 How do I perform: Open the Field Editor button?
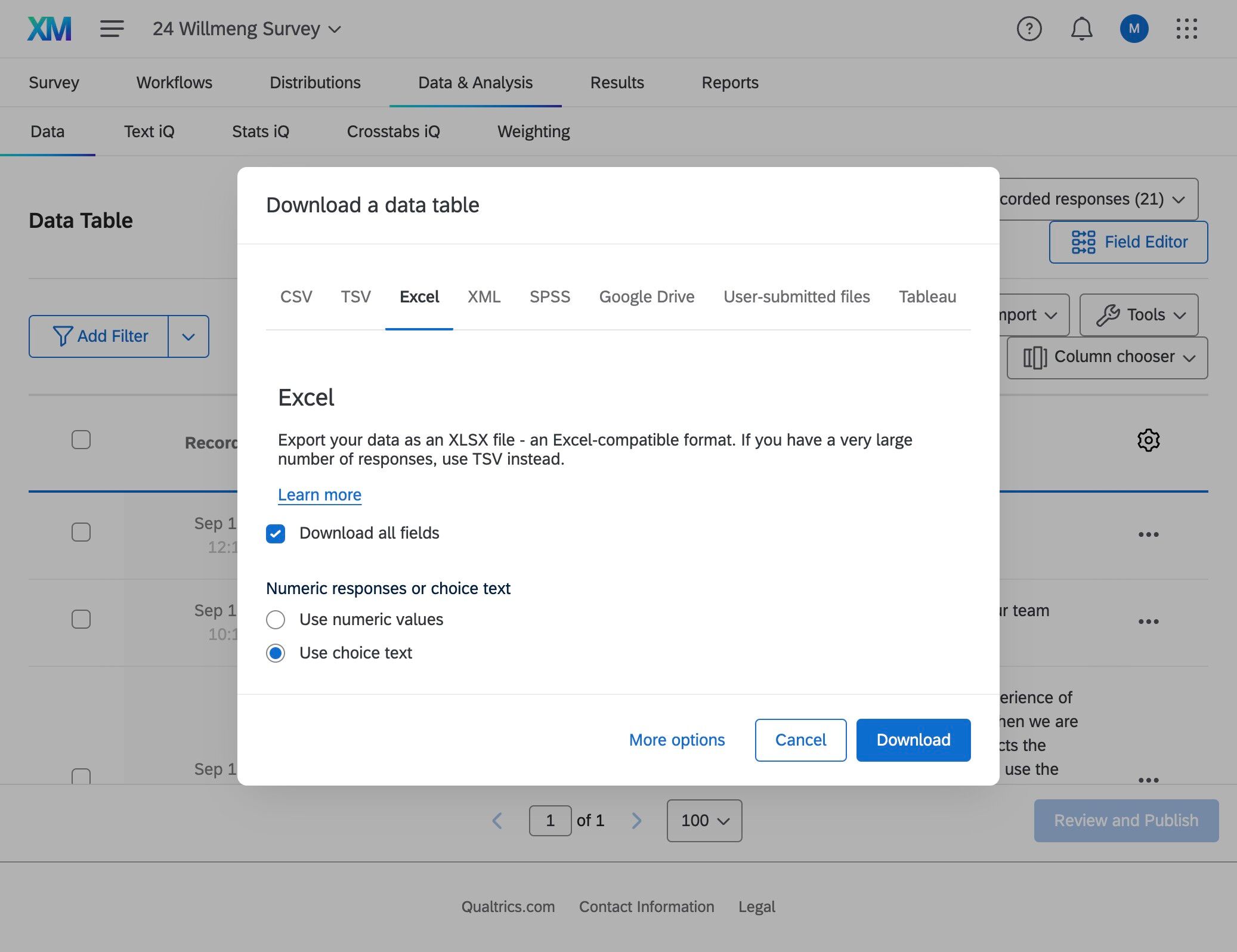click(1128, 242)
